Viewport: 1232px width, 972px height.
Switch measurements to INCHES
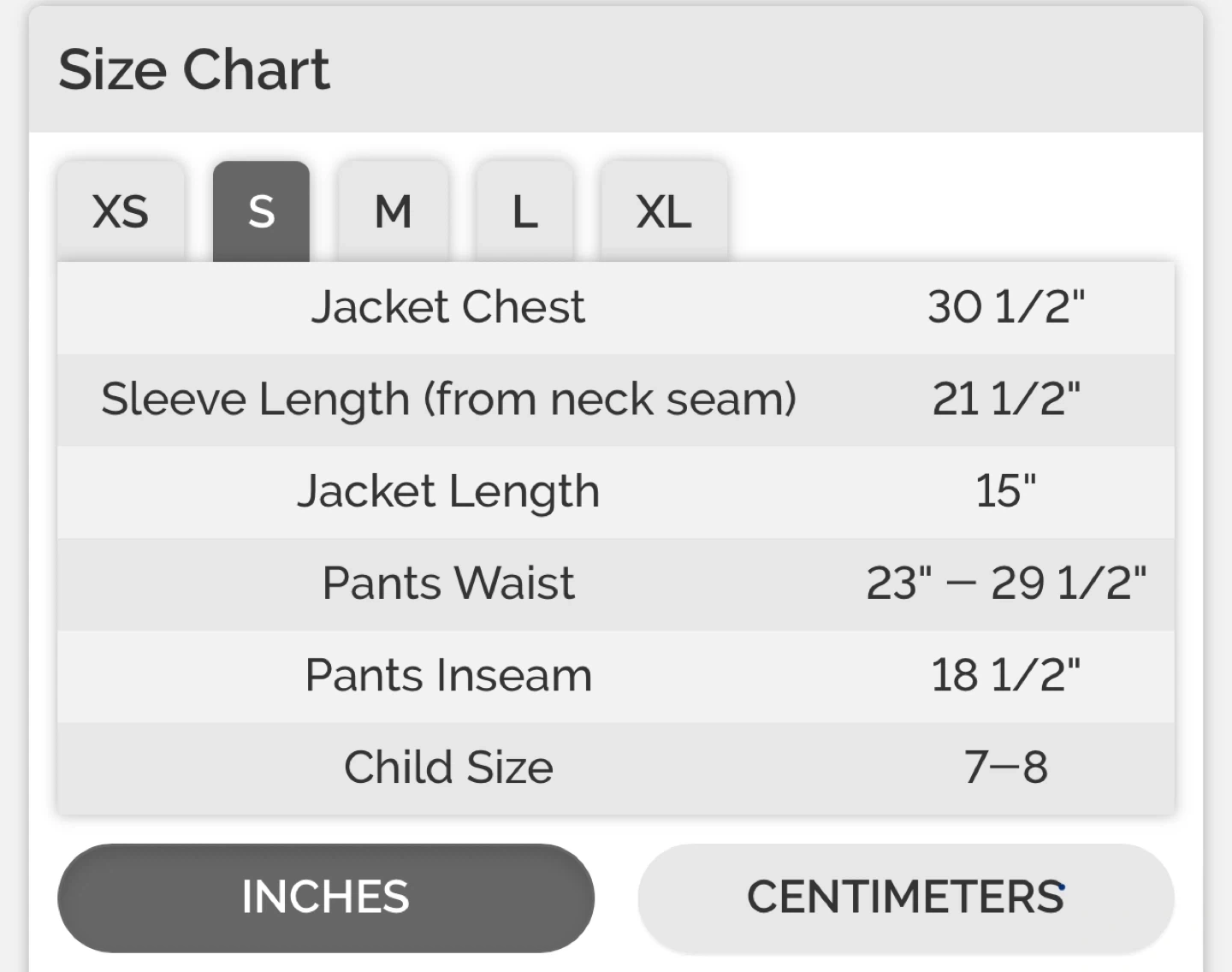coord(326,898)
